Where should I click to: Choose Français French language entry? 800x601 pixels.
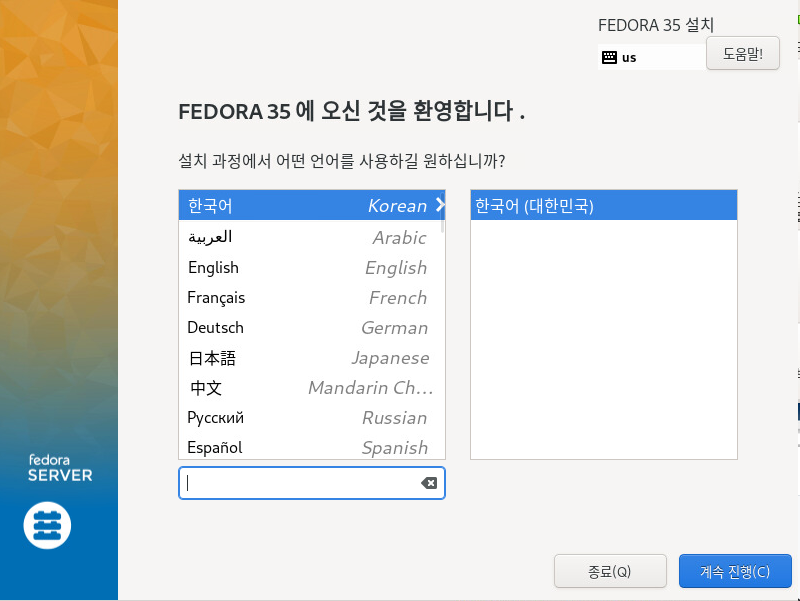pos(300,297)
